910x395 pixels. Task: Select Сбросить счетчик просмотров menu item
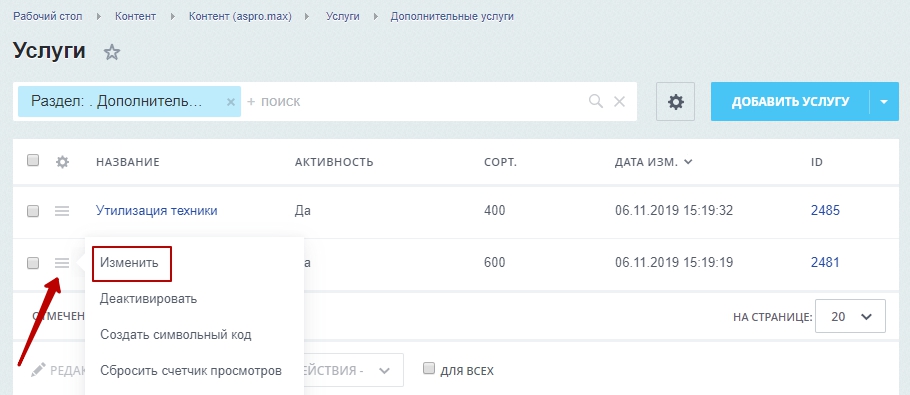(x=191, y=371)
